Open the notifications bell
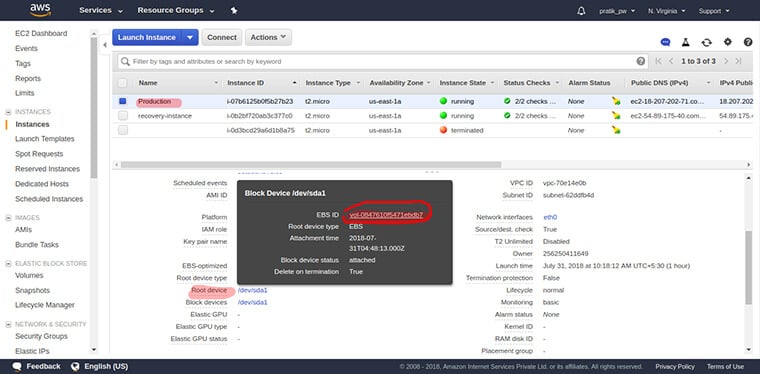Viewport: 760px width, 374px height. pyautogui.click(x=581, y=11)
